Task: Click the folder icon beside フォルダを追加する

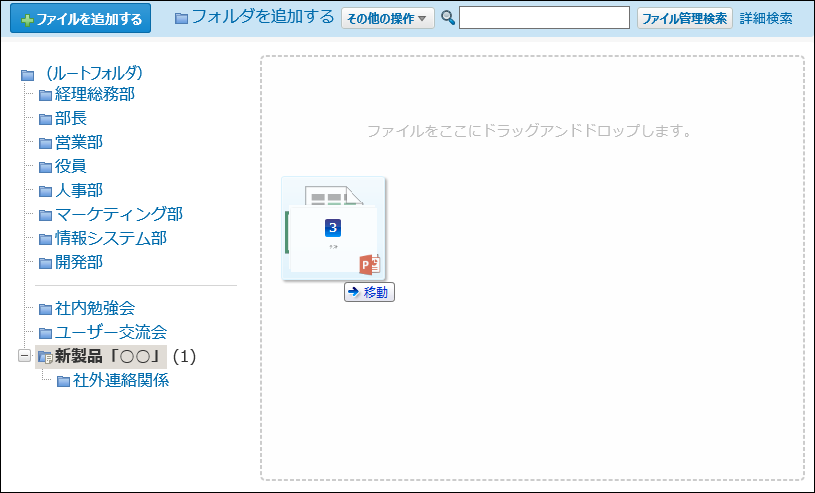Action: [x=181, y=18]
